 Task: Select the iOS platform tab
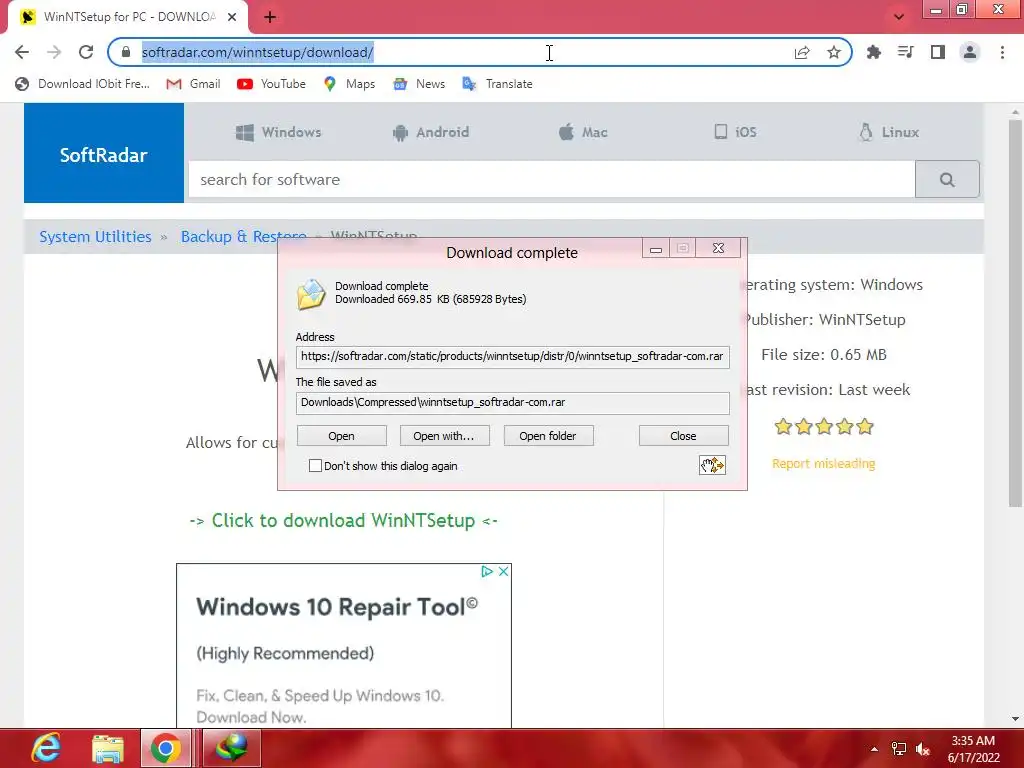point(735,132)
